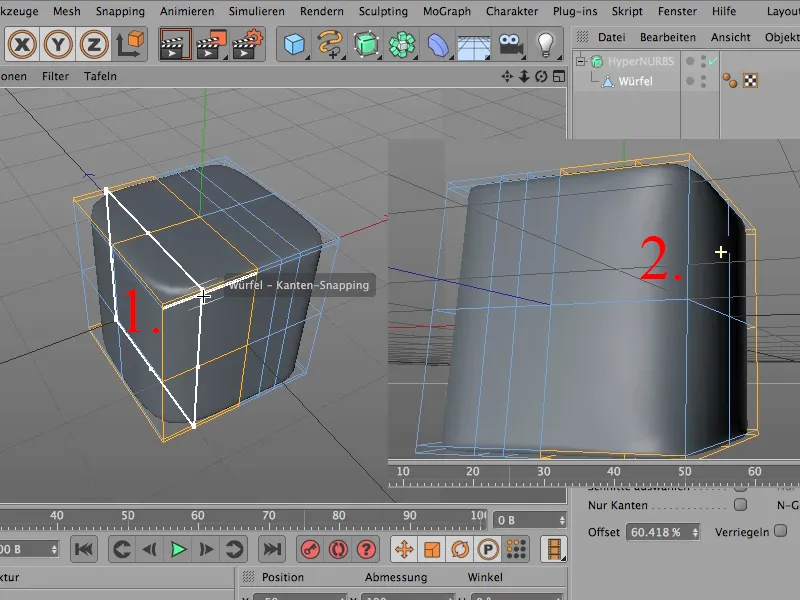Toggle the Z axis lock
Screen dimensions: 800x600
(x=94, y=45)
